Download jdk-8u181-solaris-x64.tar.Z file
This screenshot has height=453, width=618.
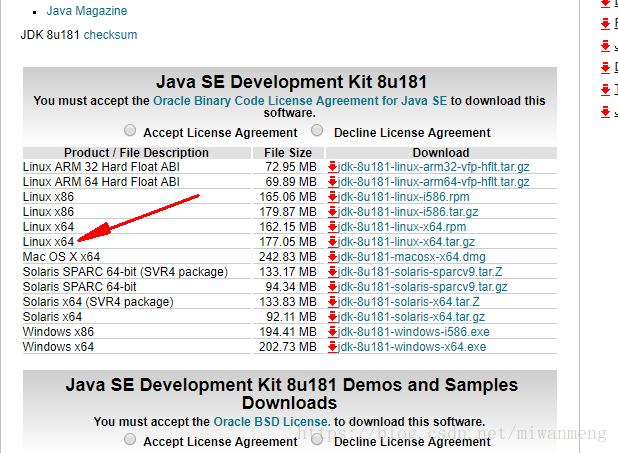(409, 302)
